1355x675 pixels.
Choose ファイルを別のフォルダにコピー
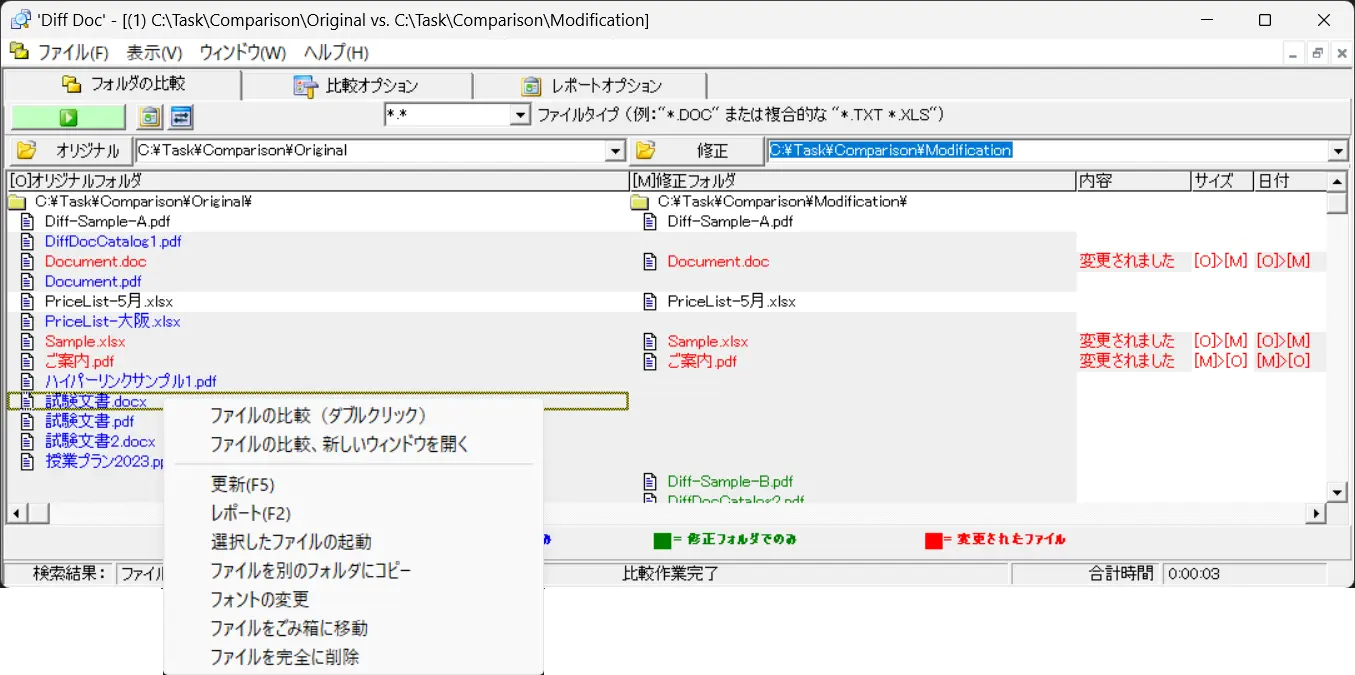coord(353,571)
